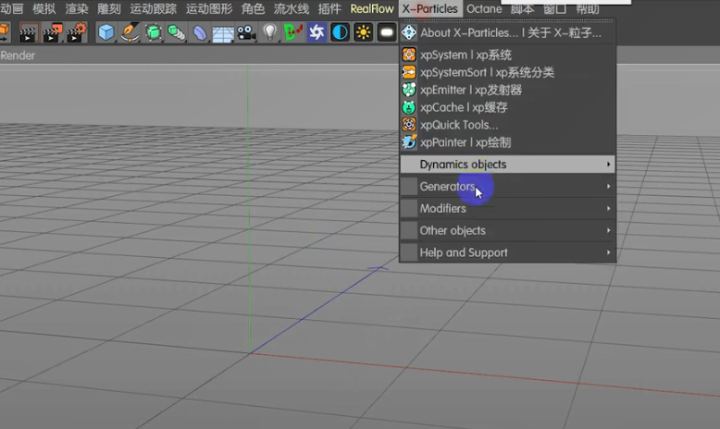This screenshot has width=720, height=429.
Task: Open the 流水线 pipeline menu
Action: point(292,9)
